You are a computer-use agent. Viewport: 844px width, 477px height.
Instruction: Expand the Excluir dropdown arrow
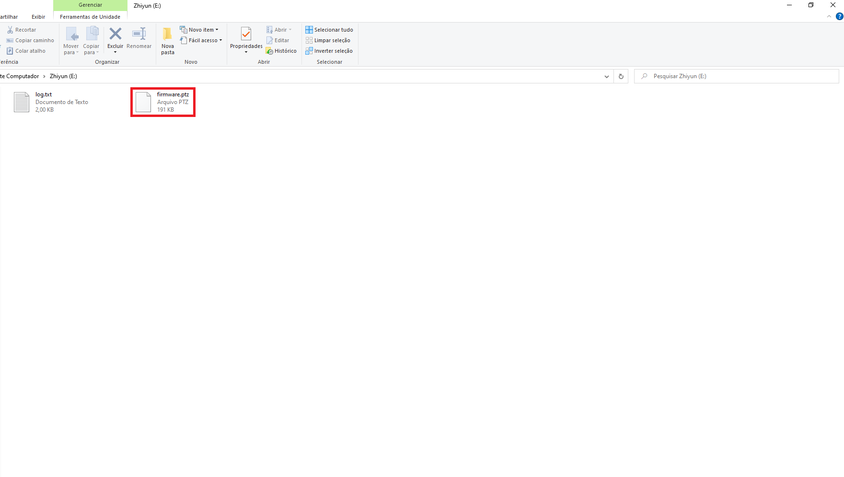tap(115, 52)
